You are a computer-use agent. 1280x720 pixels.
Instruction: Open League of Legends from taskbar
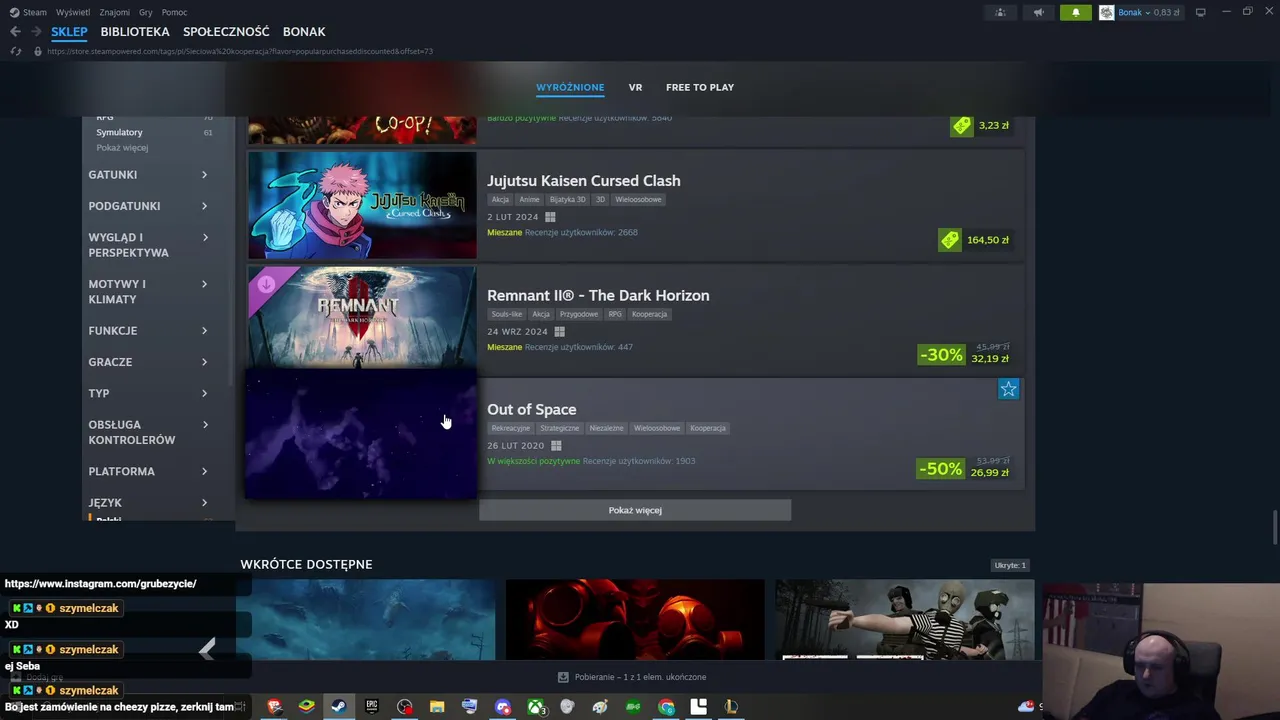point(731,707)
